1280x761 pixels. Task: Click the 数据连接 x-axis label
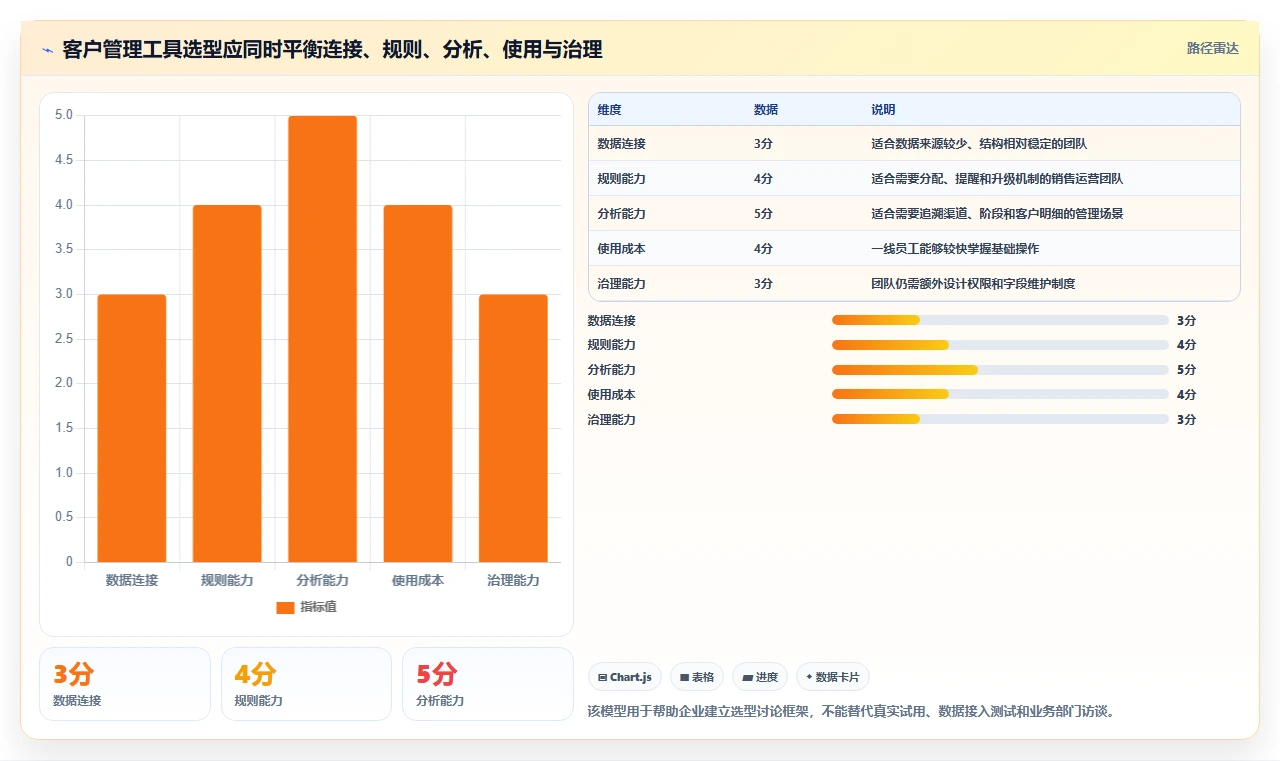click(132, 580)
